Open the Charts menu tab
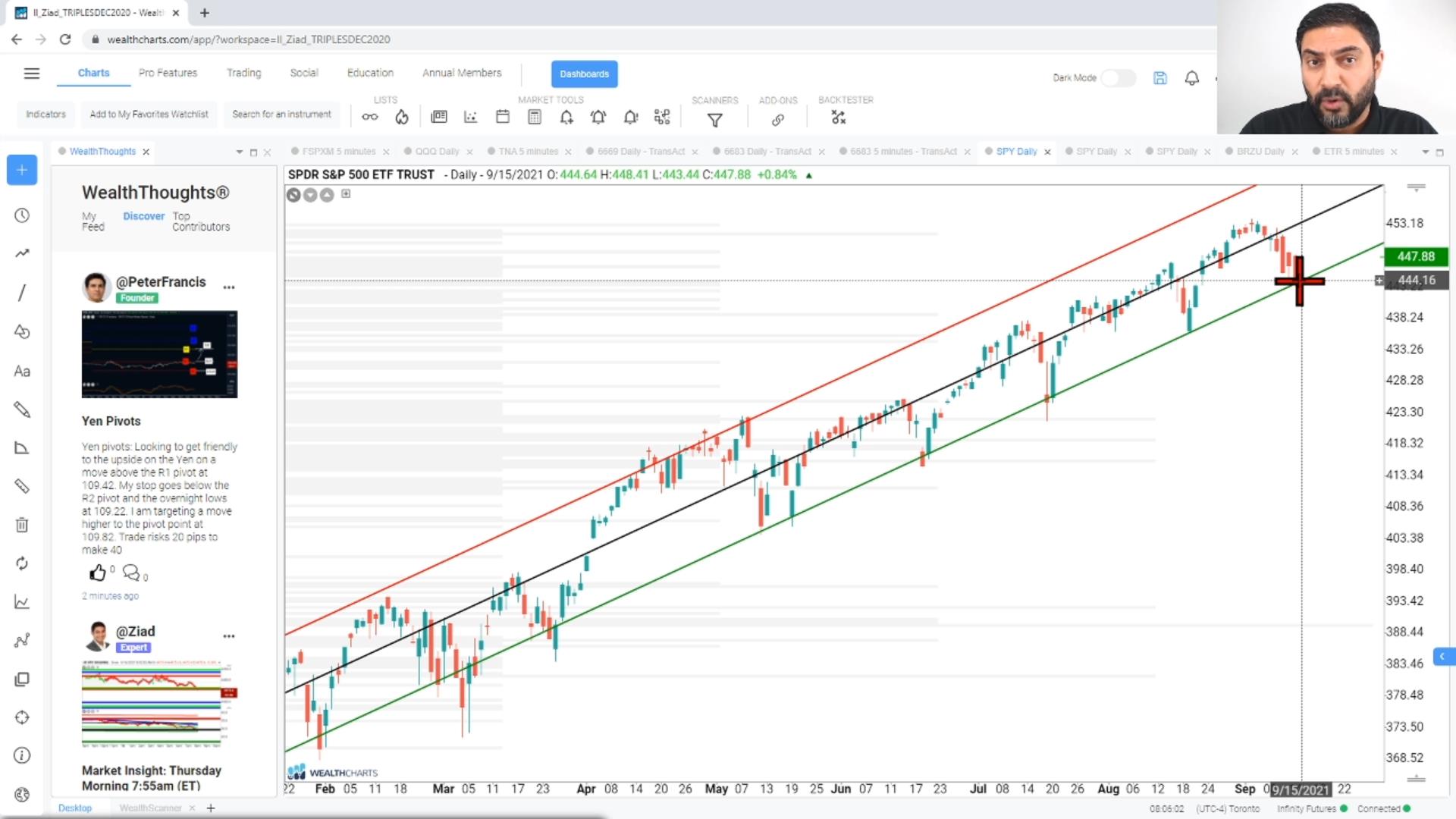This screenshot has height=819, width=1456. coord(93,73)
